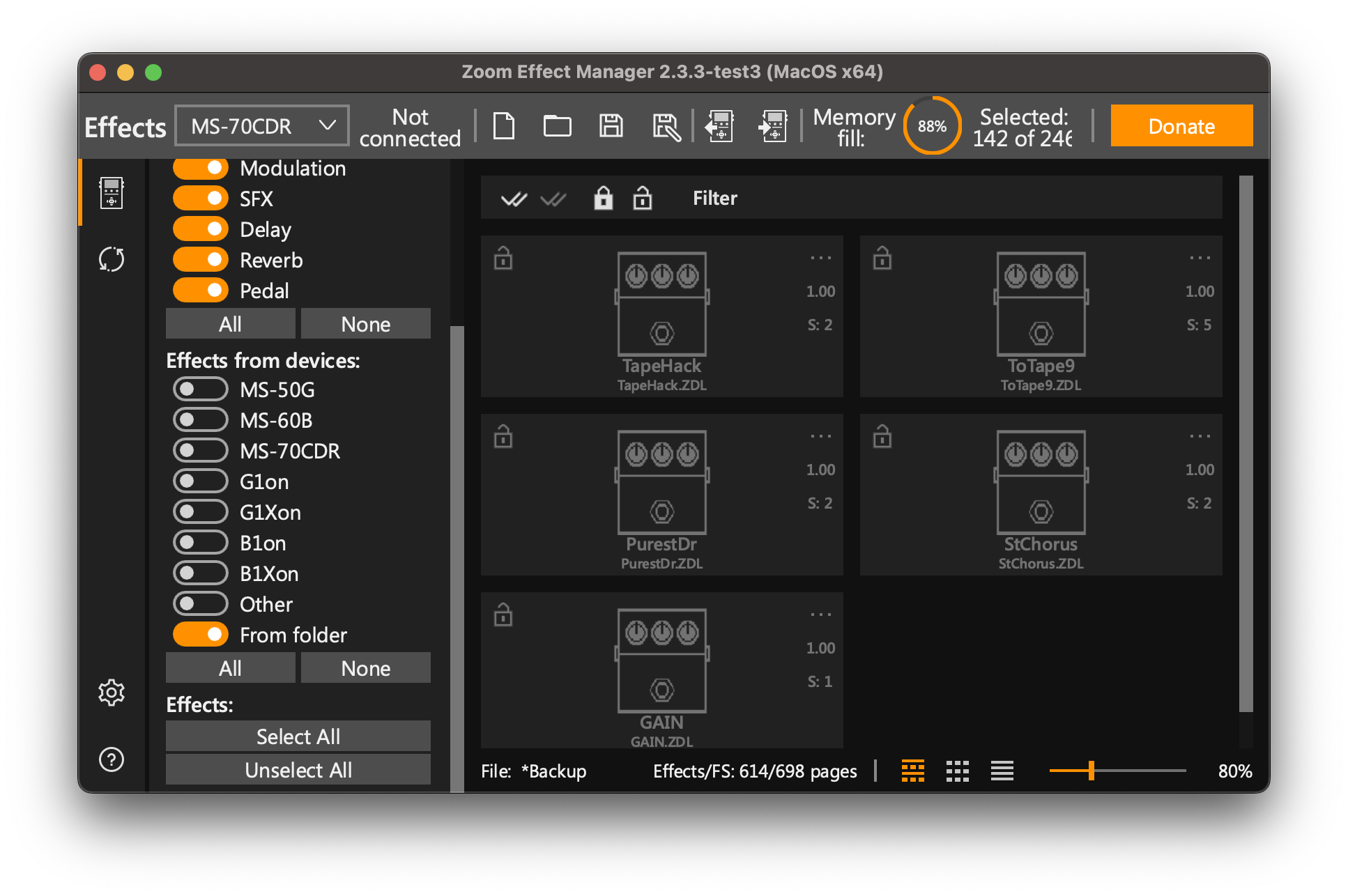This screenshot has width=1348, height=896.
Task: Click the read-from-device icon with left arrow
Action: 719,126
